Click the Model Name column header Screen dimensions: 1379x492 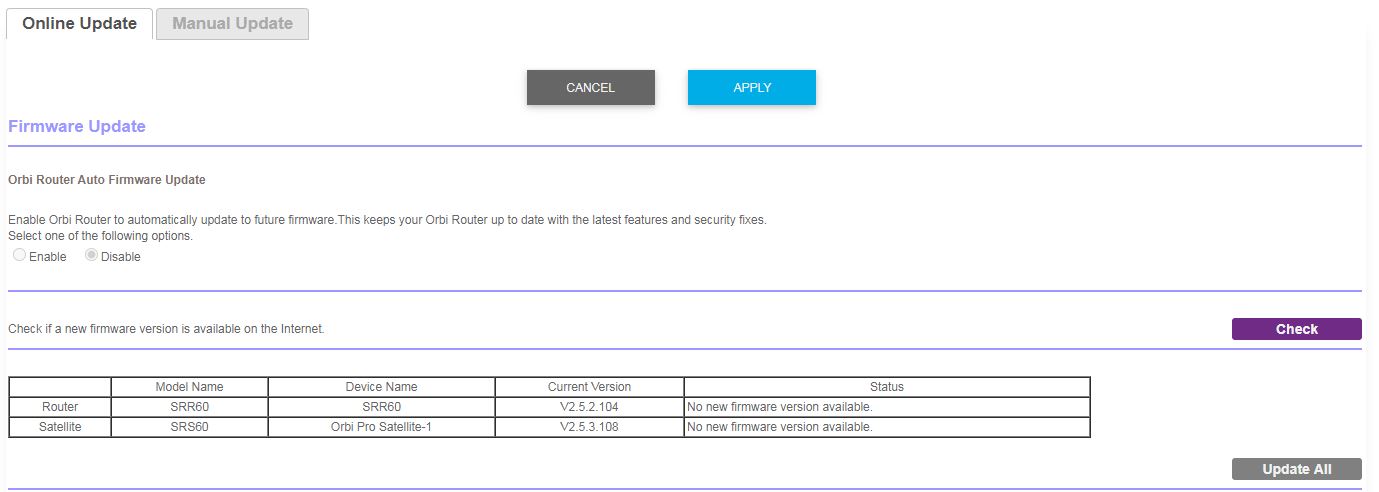pyautogui.click(x=190, y=387)
